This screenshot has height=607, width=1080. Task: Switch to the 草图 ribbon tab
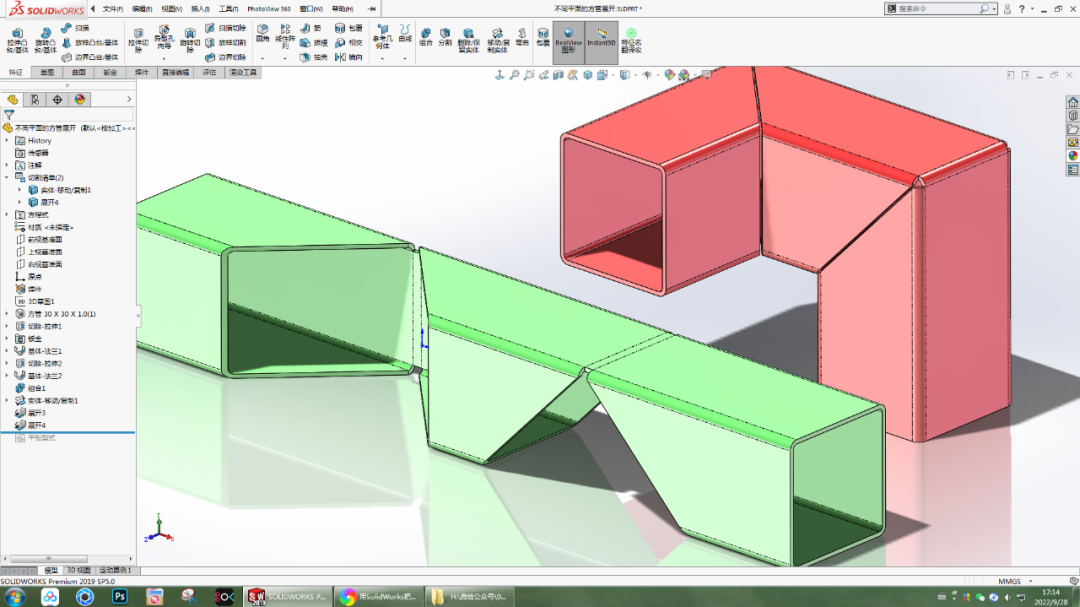click(46, 73)
